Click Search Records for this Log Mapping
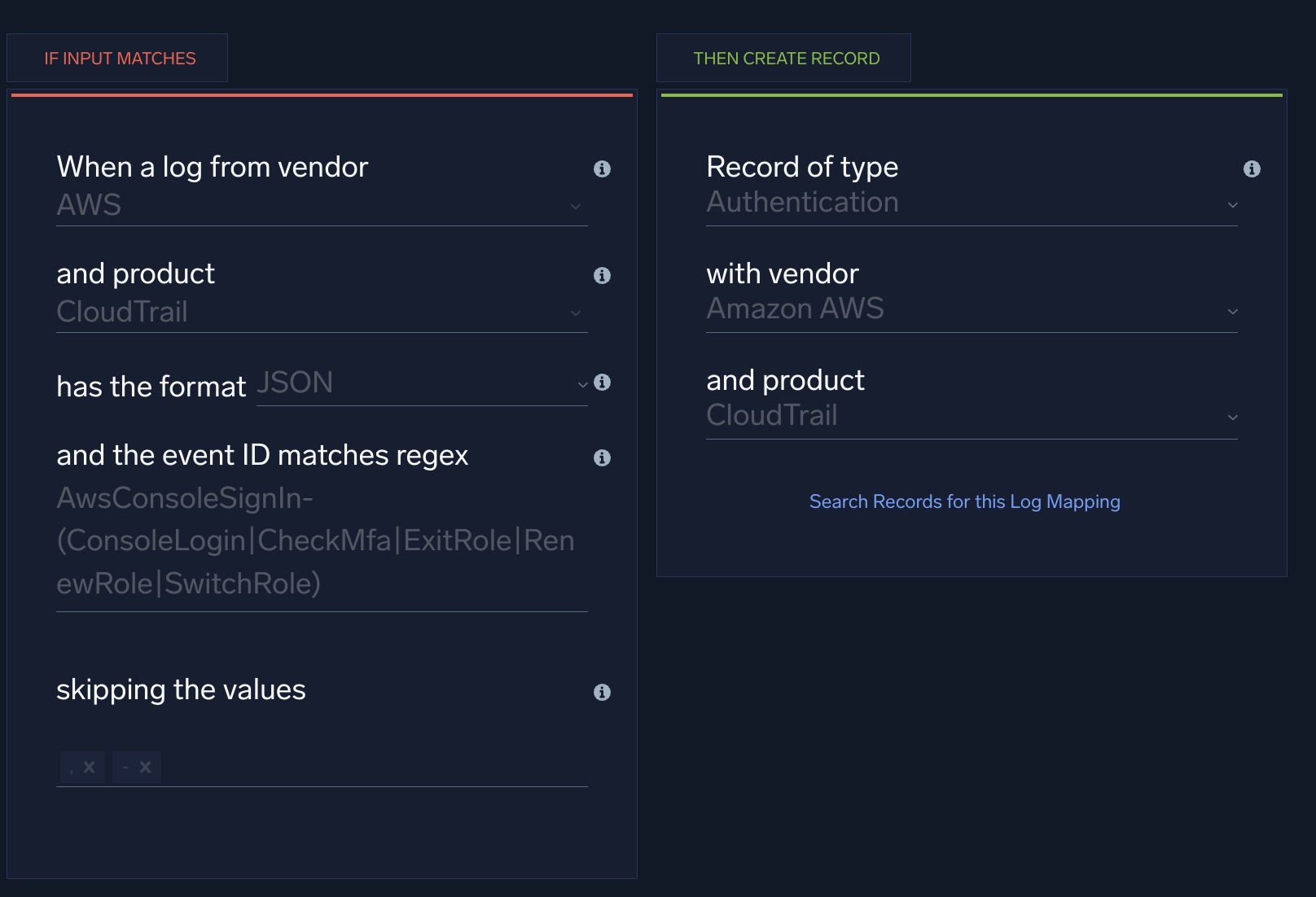The width and height of the screenshot is (1316, 897). 964,501
